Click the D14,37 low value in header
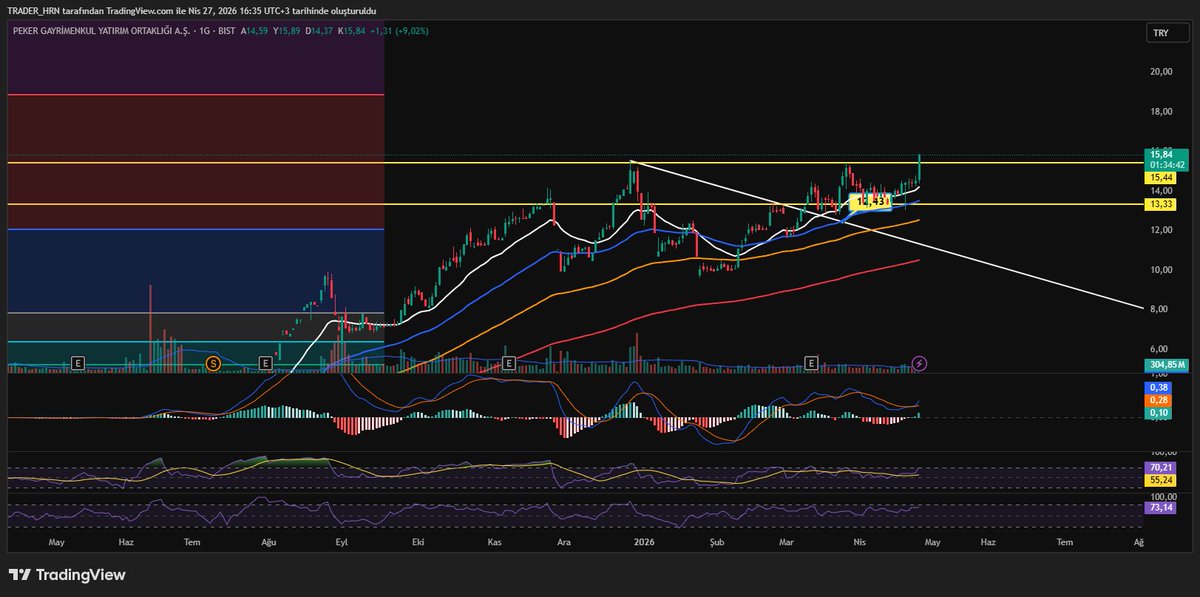The image size is (1200, 597). coord(321,31)
